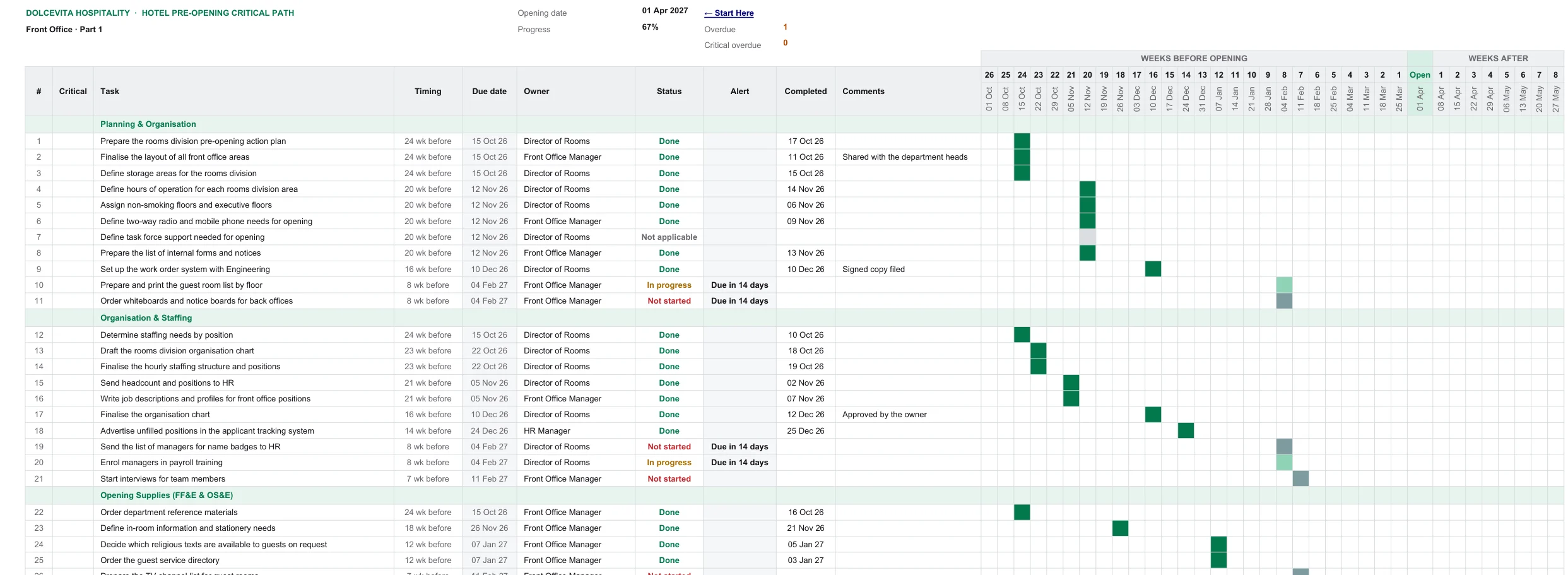Select the Due date column header
Viewport: 1568px width, 575px height.
(x=490, y=92)
